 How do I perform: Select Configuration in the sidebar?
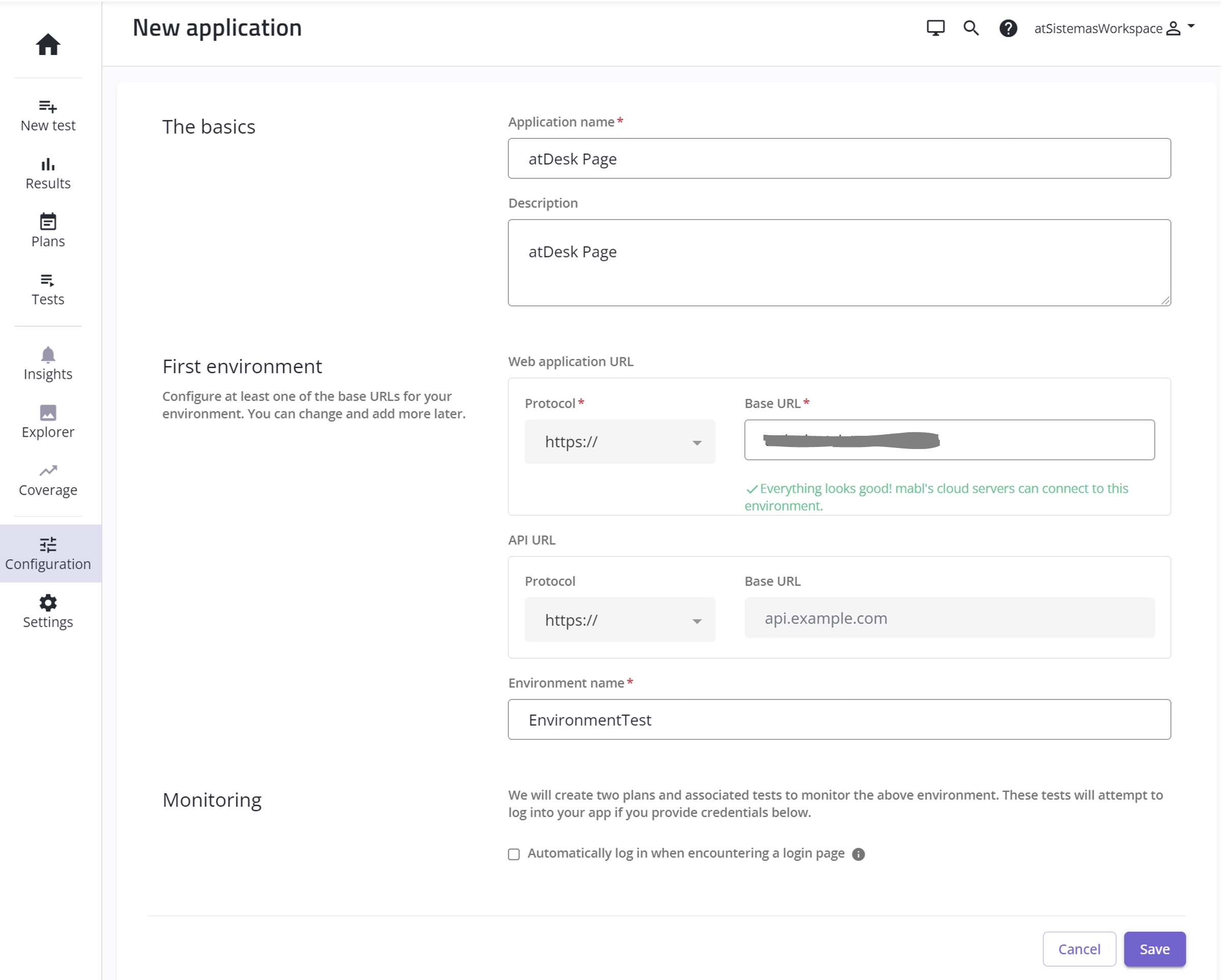click(x=48, y=553)
